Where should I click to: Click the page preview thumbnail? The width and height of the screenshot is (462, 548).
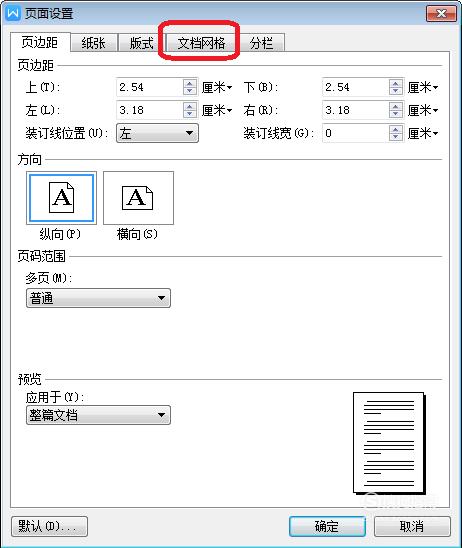coord(389,443)
